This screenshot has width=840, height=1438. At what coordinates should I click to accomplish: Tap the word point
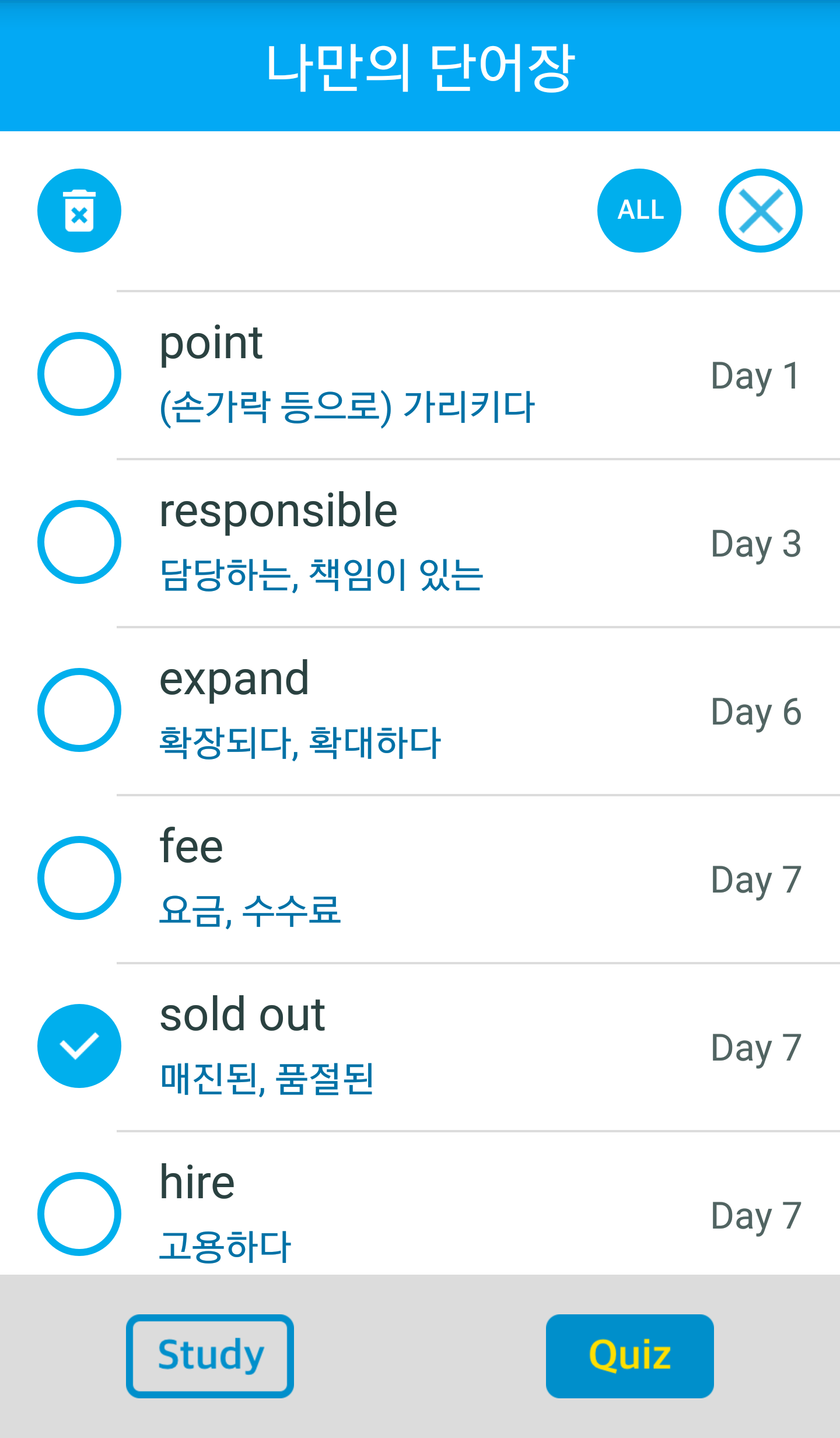pos(211,343)
